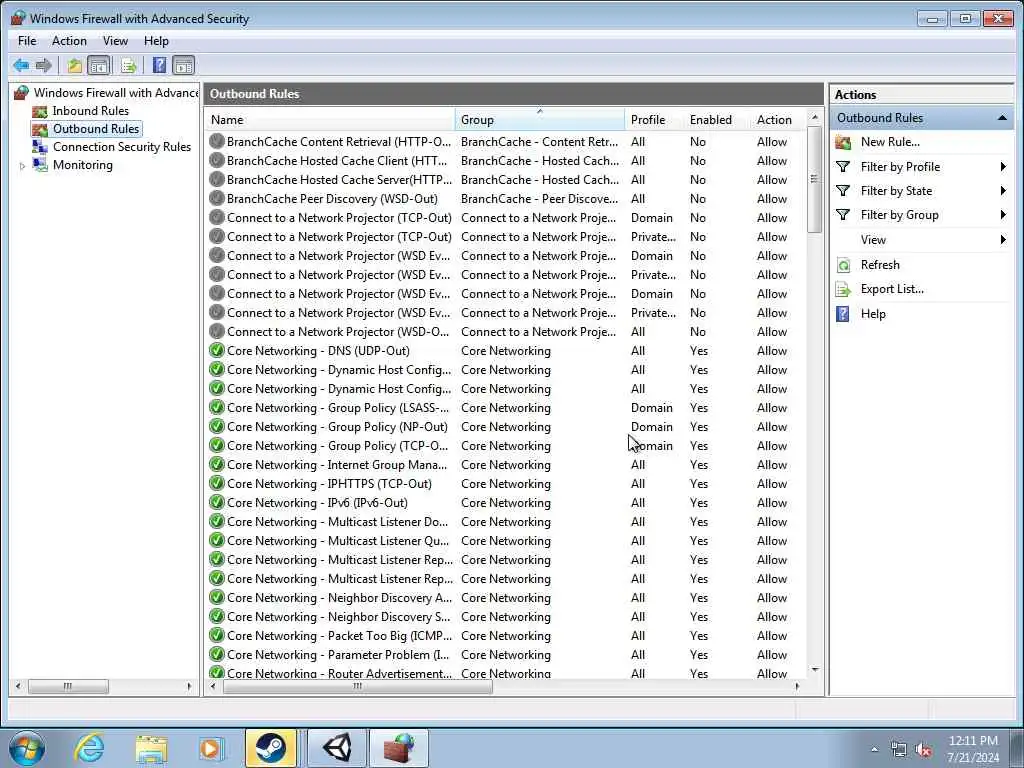Open the Filter by Profile submenu arrow
The image size is (1024, 768).
click(x=1003, y=167)
